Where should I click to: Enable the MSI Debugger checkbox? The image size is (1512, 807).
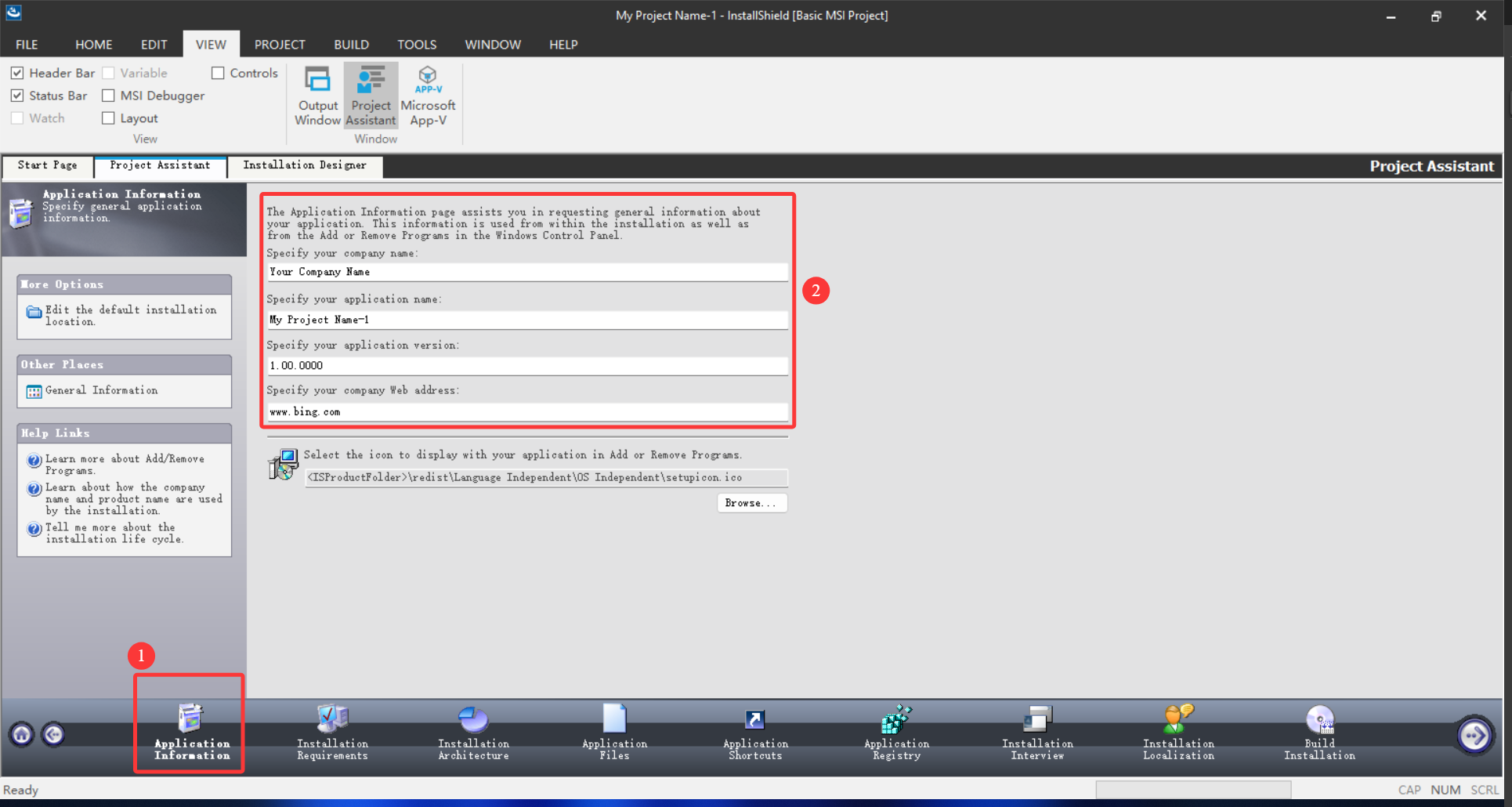coord(108,96)
